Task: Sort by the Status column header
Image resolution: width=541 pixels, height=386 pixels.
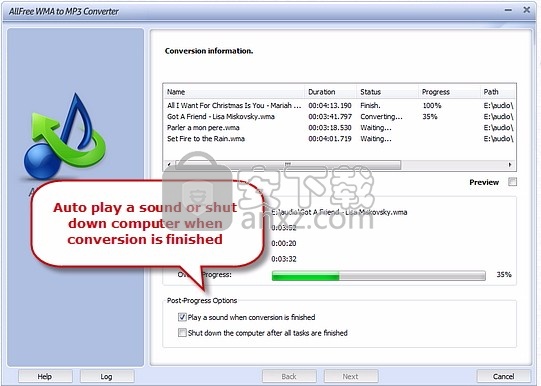Action: (387, 92)
